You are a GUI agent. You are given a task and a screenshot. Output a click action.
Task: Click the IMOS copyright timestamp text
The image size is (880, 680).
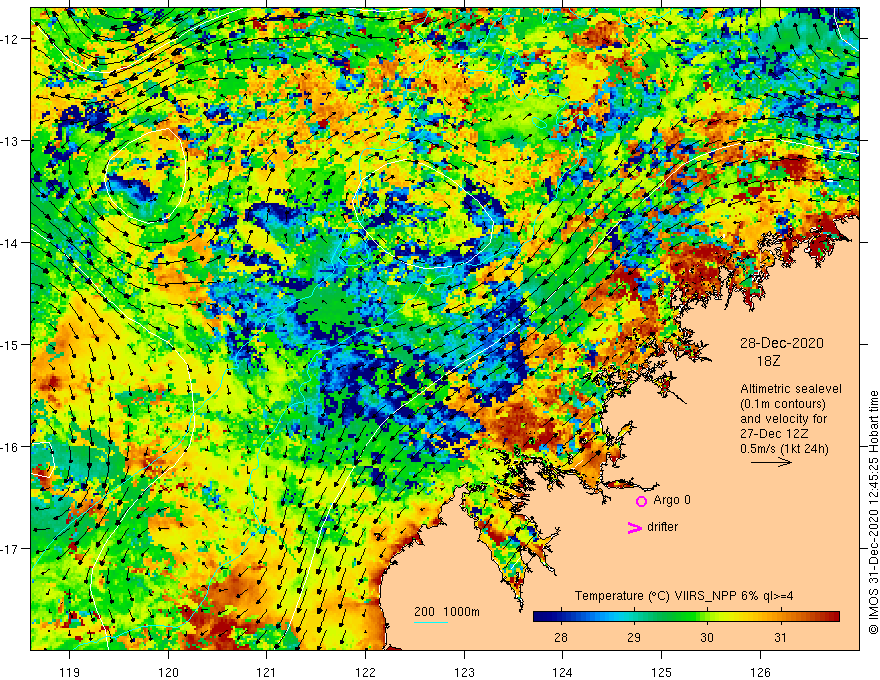click(x=873, y=512)
